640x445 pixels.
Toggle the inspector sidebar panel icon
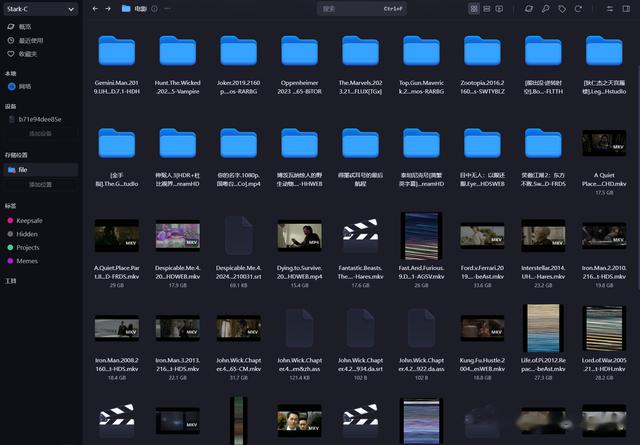[626, 9]
